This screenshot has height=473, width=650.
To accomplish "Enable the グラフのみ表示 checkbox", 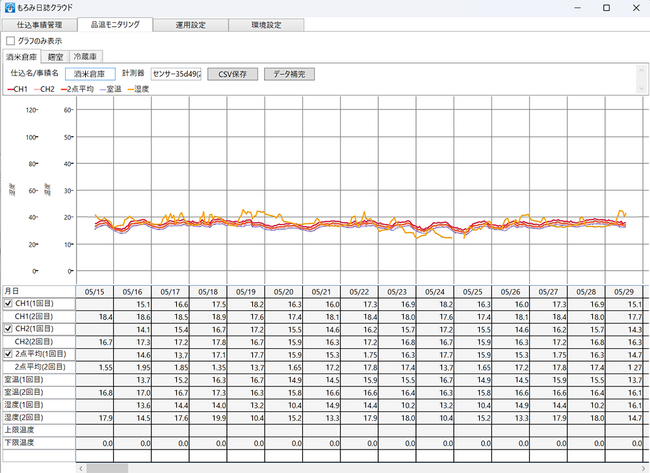I will [x=11, y=41].
